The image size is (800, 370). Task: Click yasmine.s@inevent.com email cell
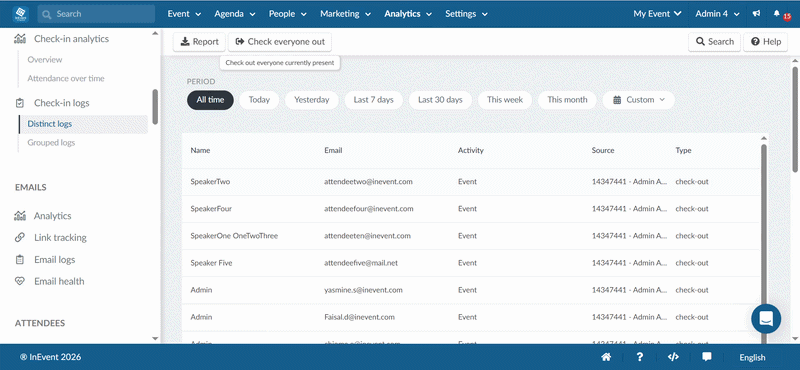tap(363, 290)
